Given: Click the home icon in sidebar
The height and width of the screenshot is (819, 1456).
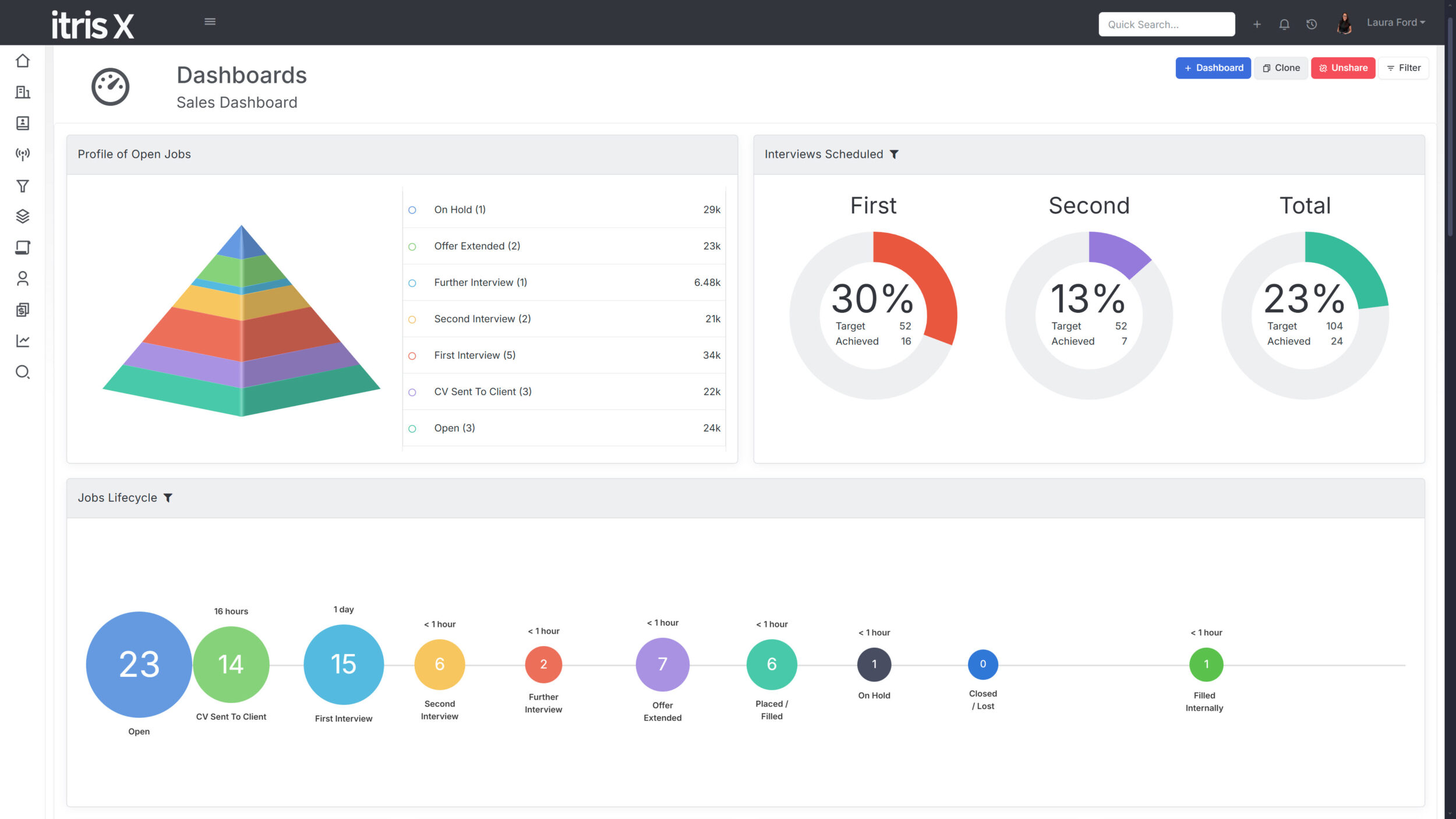Looking at the screenshot, I should point(23,61).
